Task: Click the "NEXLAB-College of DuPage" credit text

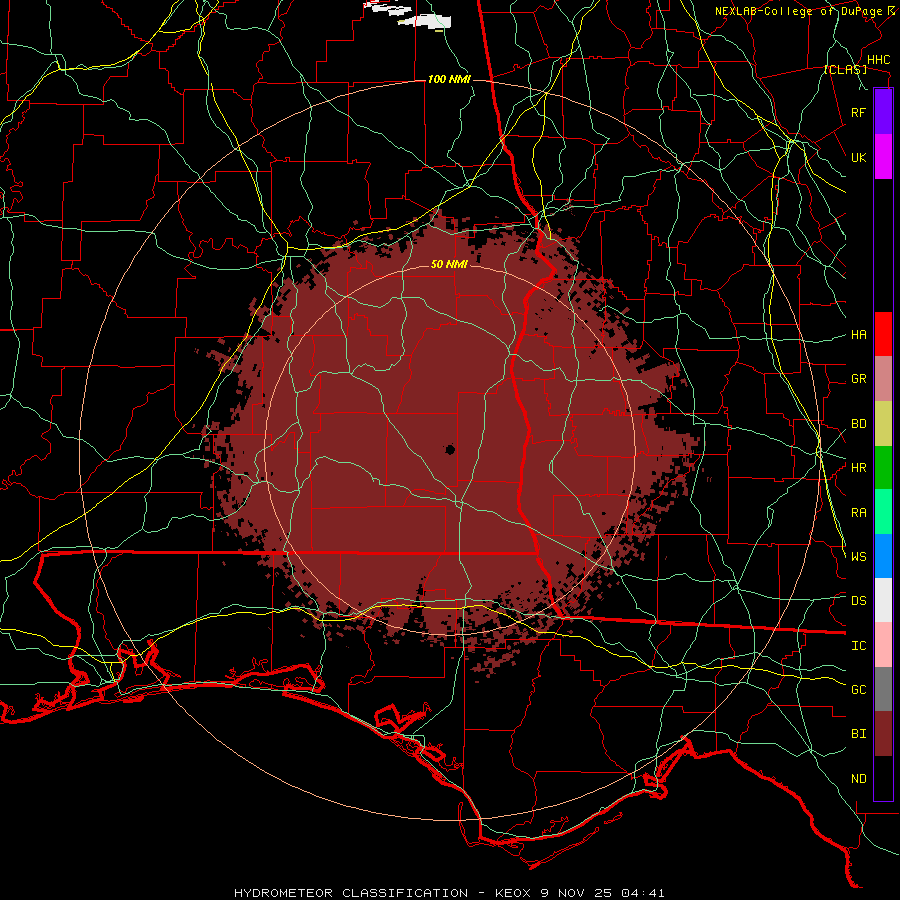Action: [799, 11]
